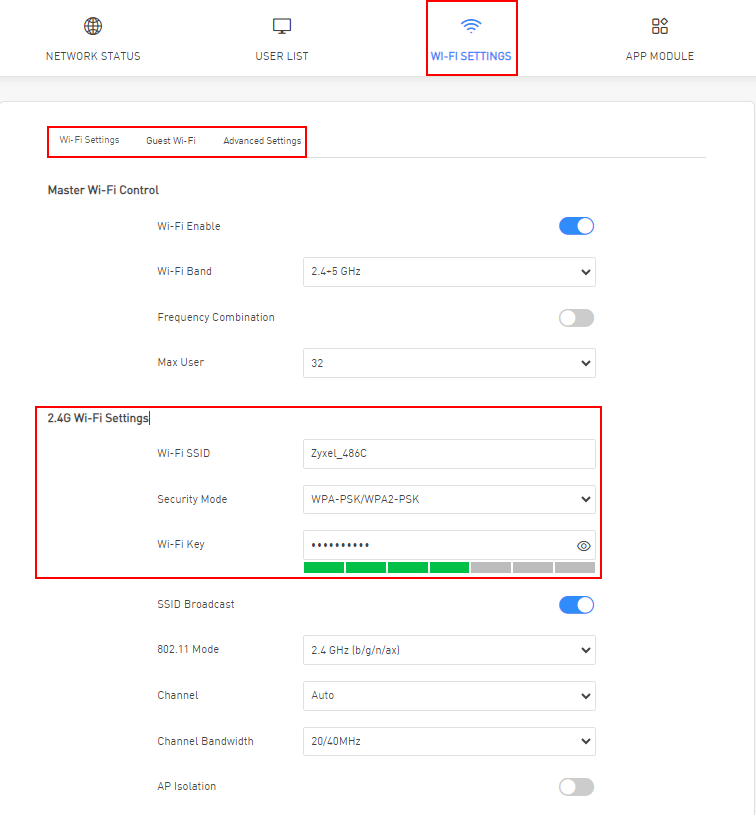Switch to the Guest Wi-Fi tab
Screen dimensions: 756x815
[171, 141]
